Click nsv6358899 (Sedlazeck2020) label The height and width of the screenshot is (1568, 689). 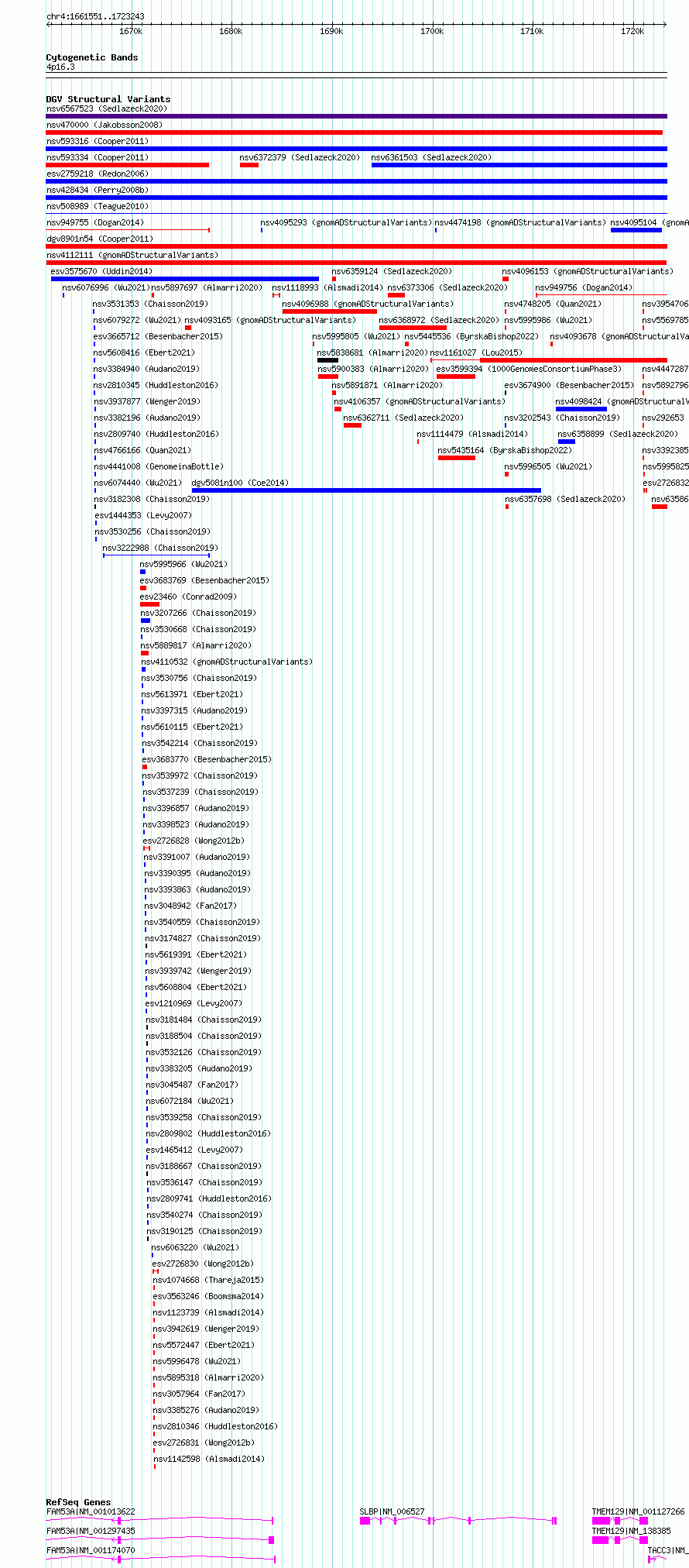tap(618, 434)
